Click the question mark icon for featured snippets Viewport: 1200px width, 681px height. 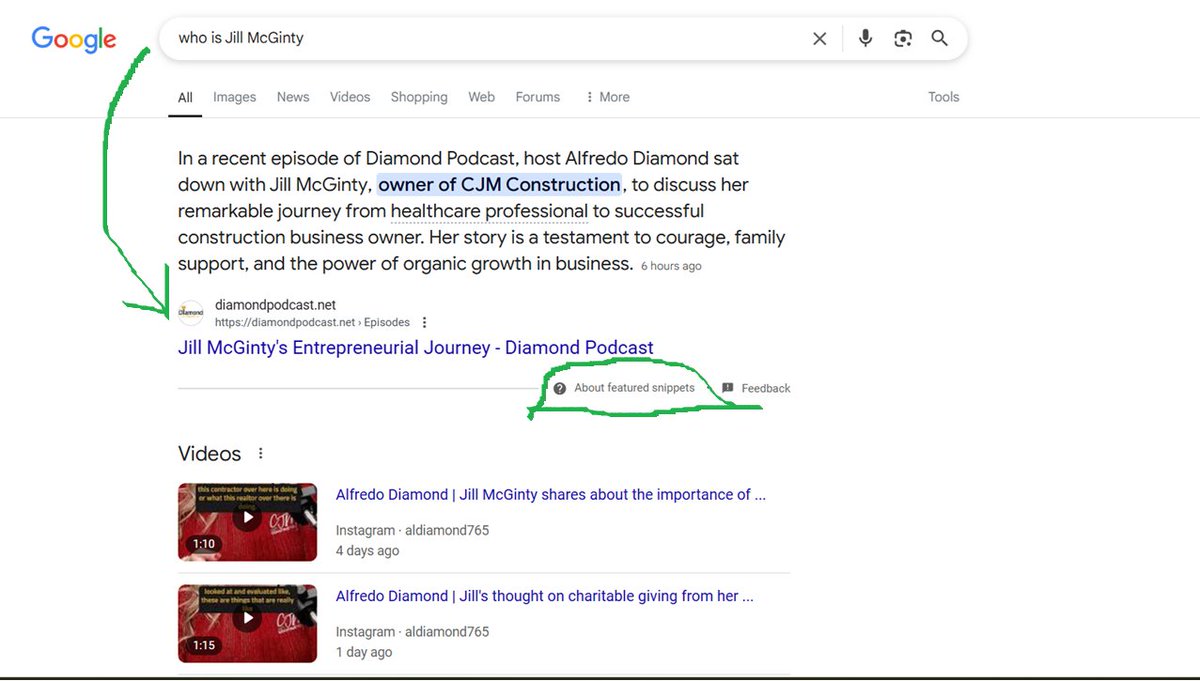click(560, 388)
